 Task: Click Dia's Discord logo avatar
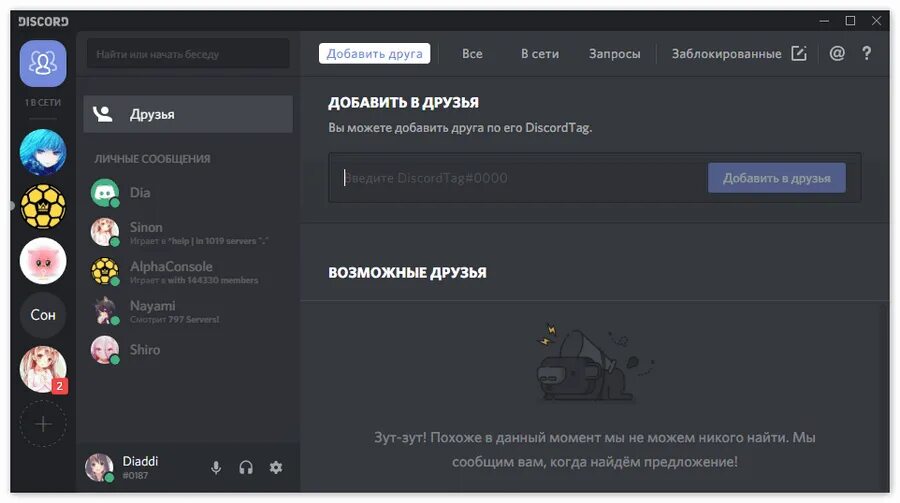point(105,193)
